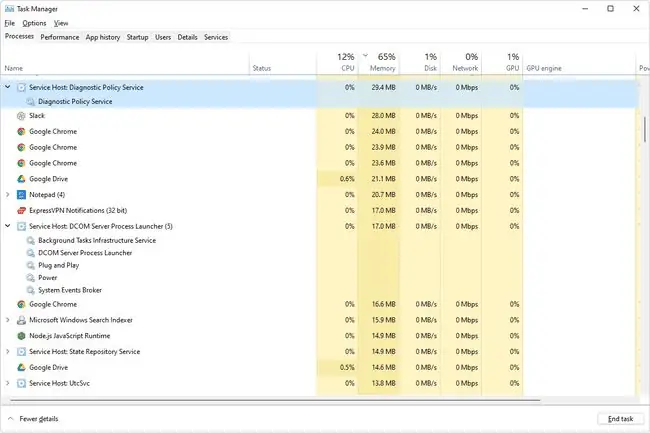
Task: Click the 13.8 MB memory value
Action: pyautogui.click(x=383, y=383)
